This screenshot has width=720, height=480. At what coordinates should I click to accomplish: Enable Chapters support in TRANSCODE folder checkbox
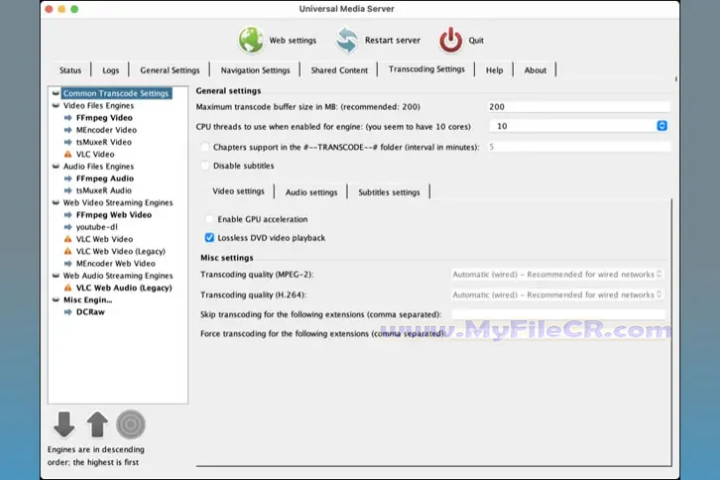click(x=205, y=147)
